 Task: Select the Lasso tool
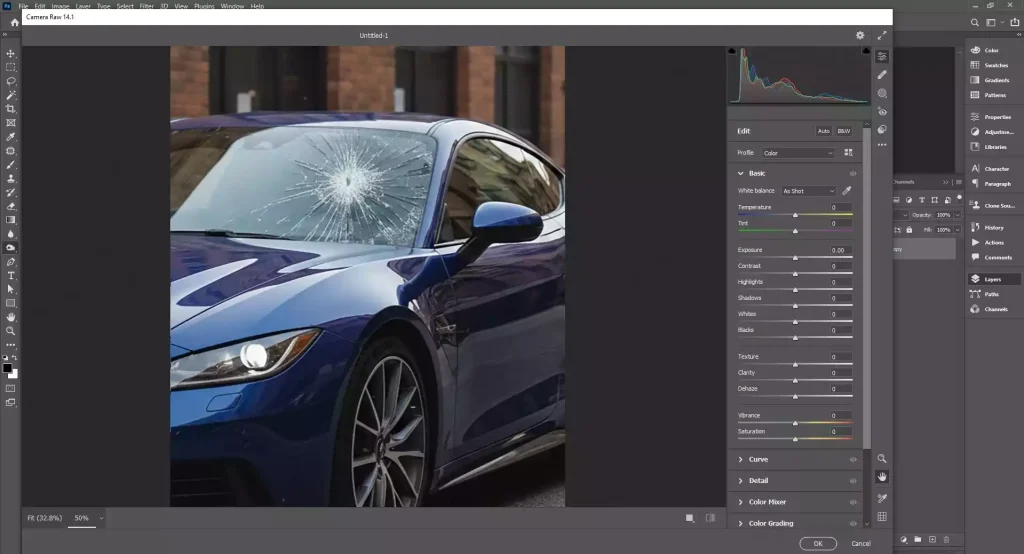[x=10, y=81]
